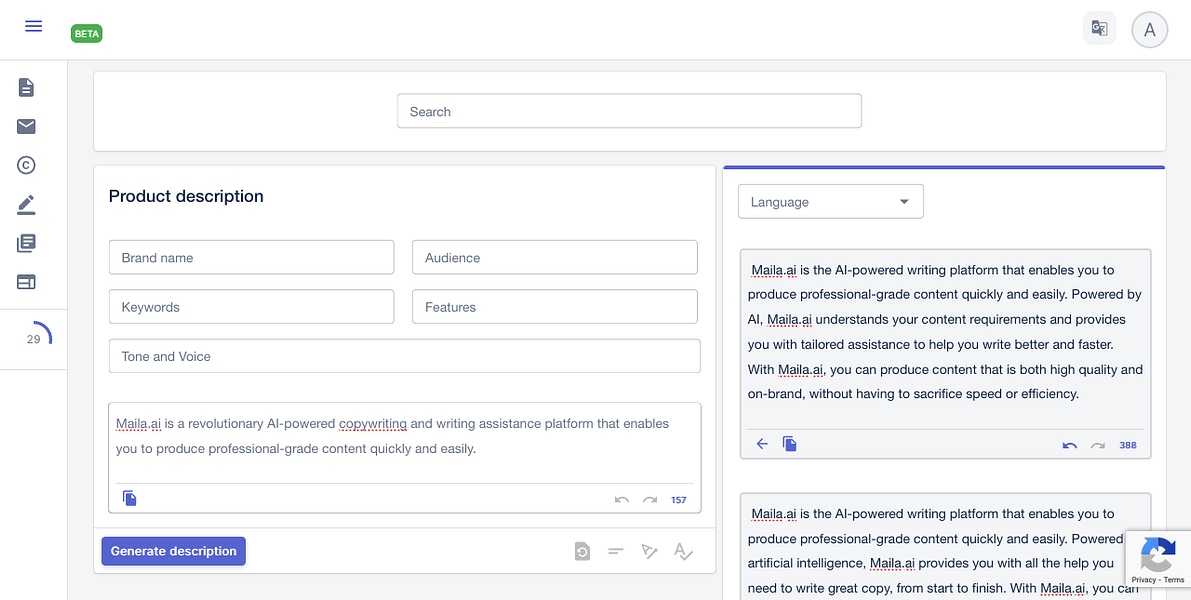This screenshot has height=600, width=1191.
Task: Click the spell check icon
Action: click(684, 551)
